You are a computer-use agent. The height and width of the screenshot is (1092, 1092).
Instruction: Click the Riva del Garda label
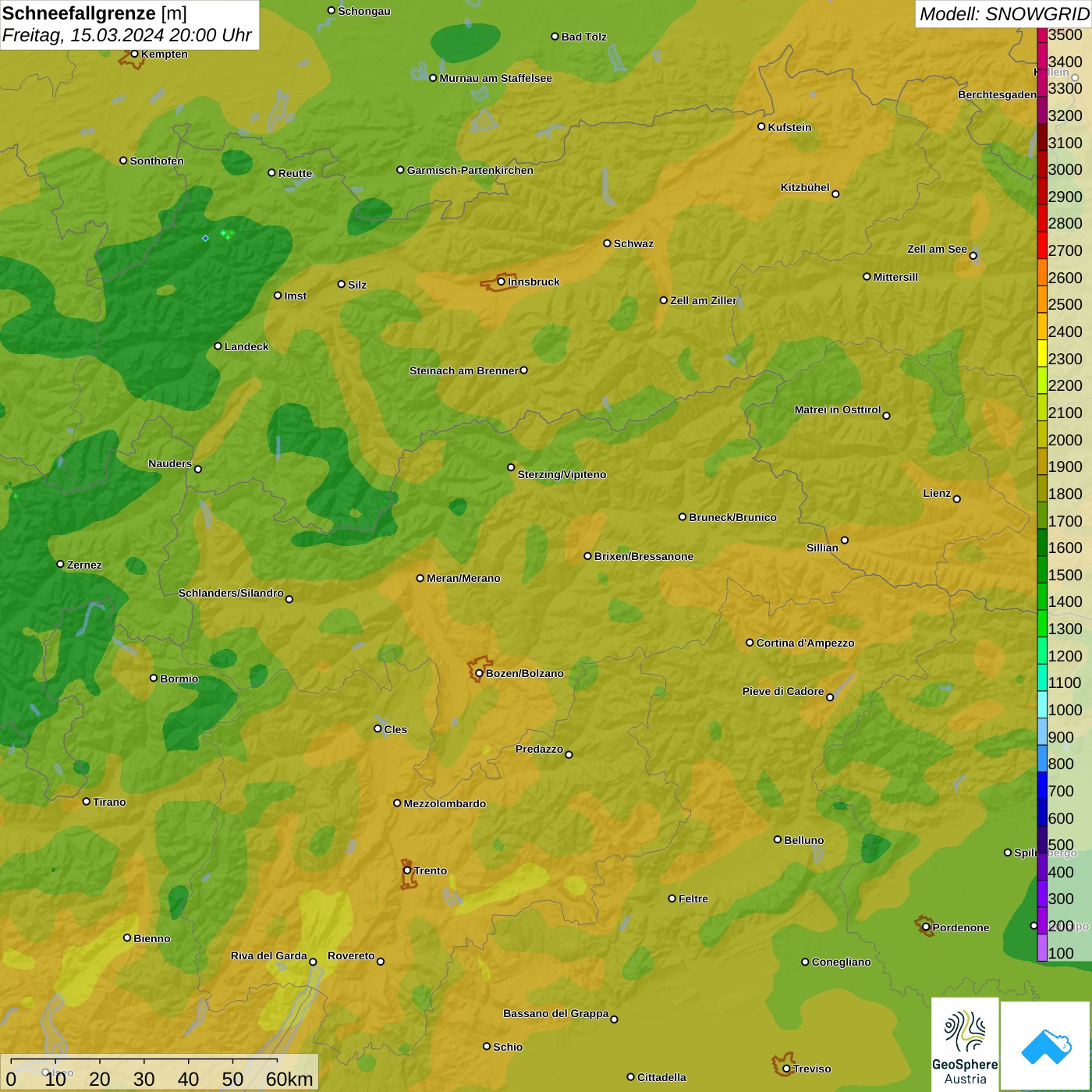point(269,955)
